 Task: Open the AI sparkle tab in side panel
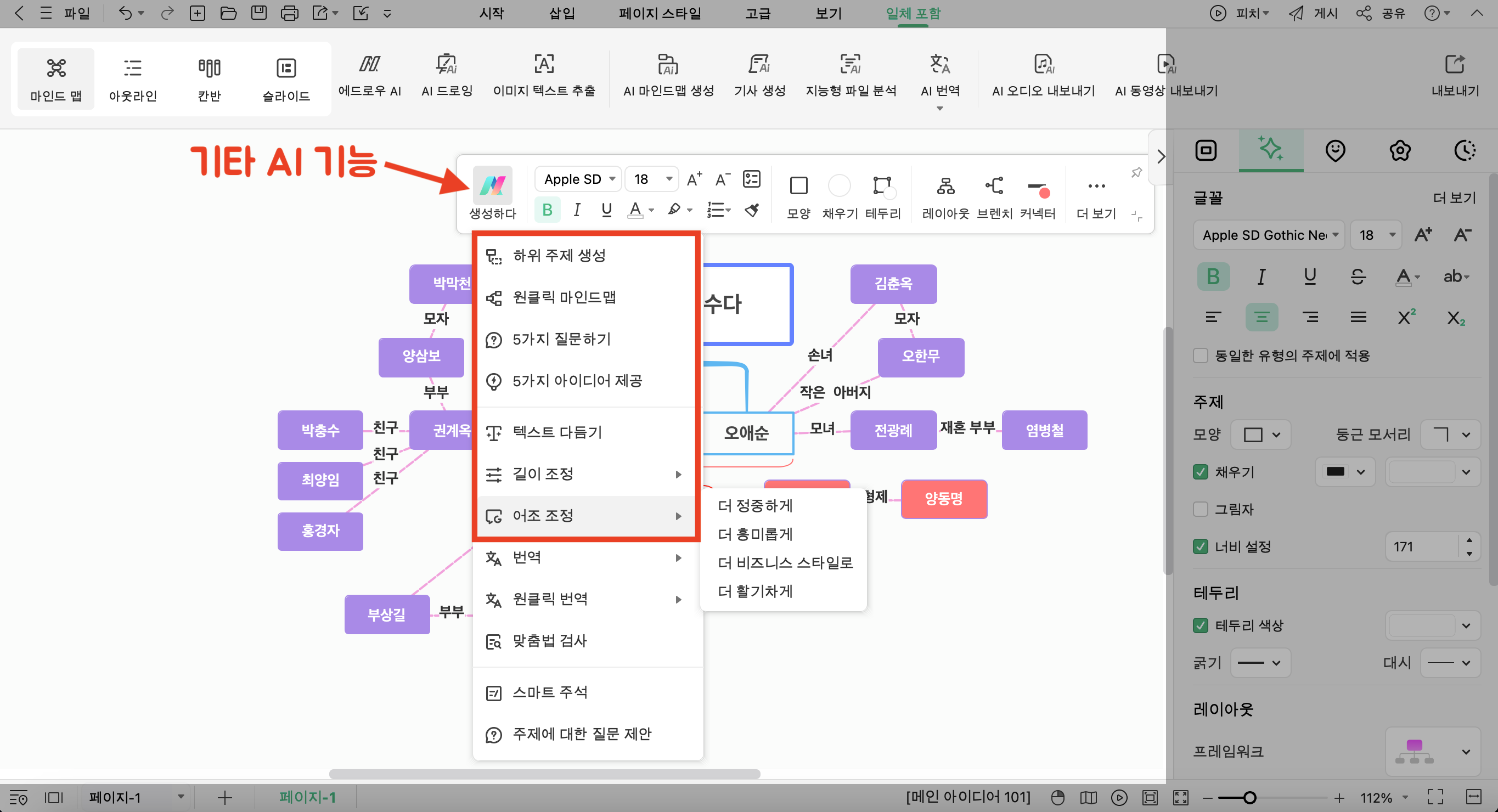click(1271, 150)
